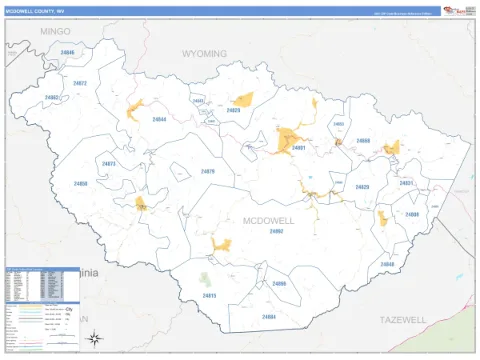Click ZIP code label 24808

[412, 215]
